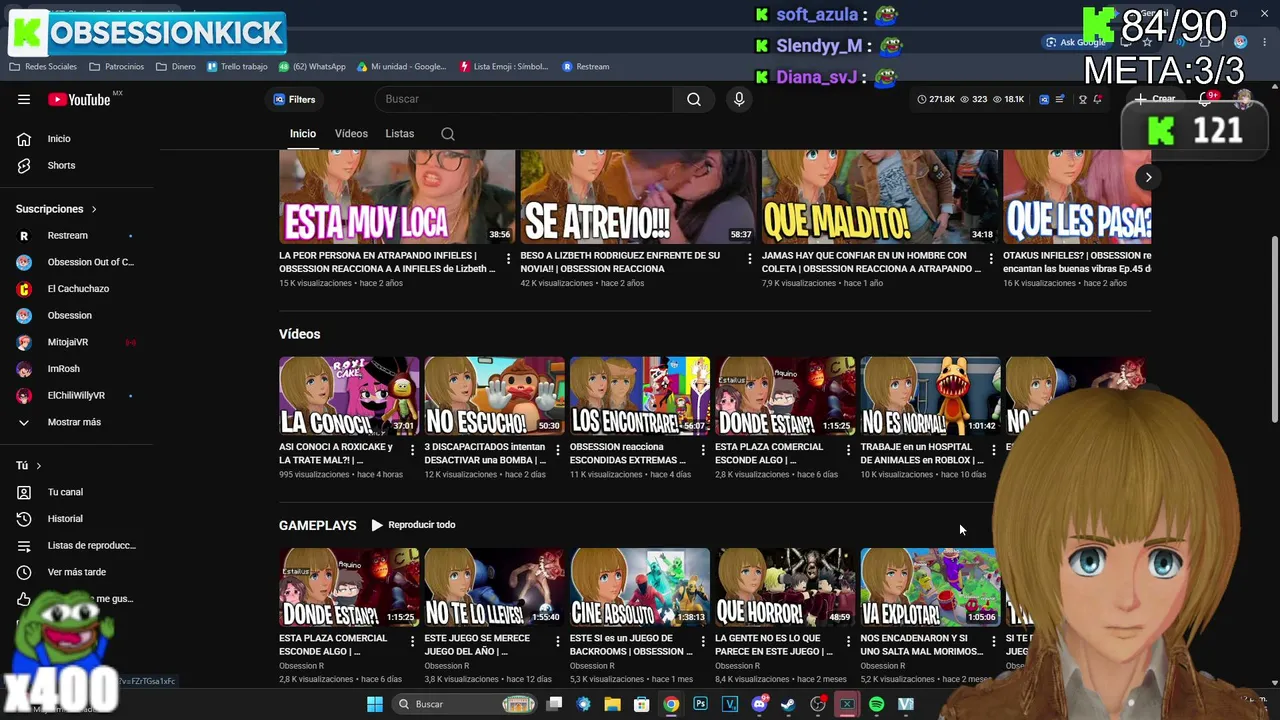Open the Lista Emoji bookmark
Screen dimensions: 1280x720
pos(504,67)
